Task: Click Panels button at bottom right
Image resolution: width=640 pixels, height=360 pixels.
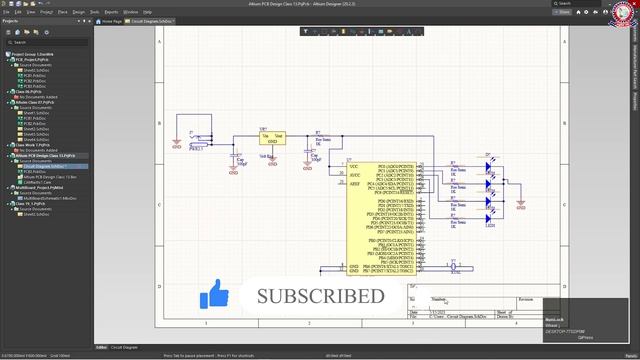Action: pyautogui.click(x=631, y=356)
